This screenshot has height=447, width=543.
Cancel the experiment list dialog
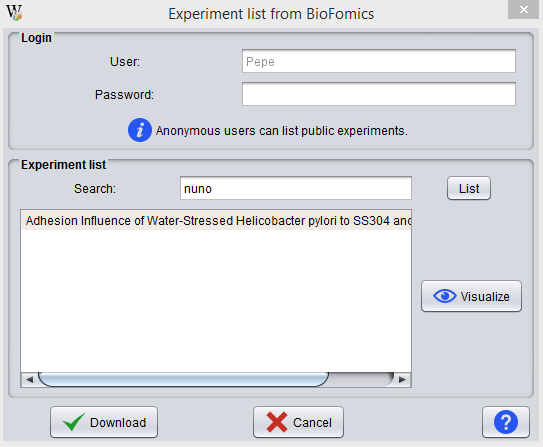coord(298,422)
